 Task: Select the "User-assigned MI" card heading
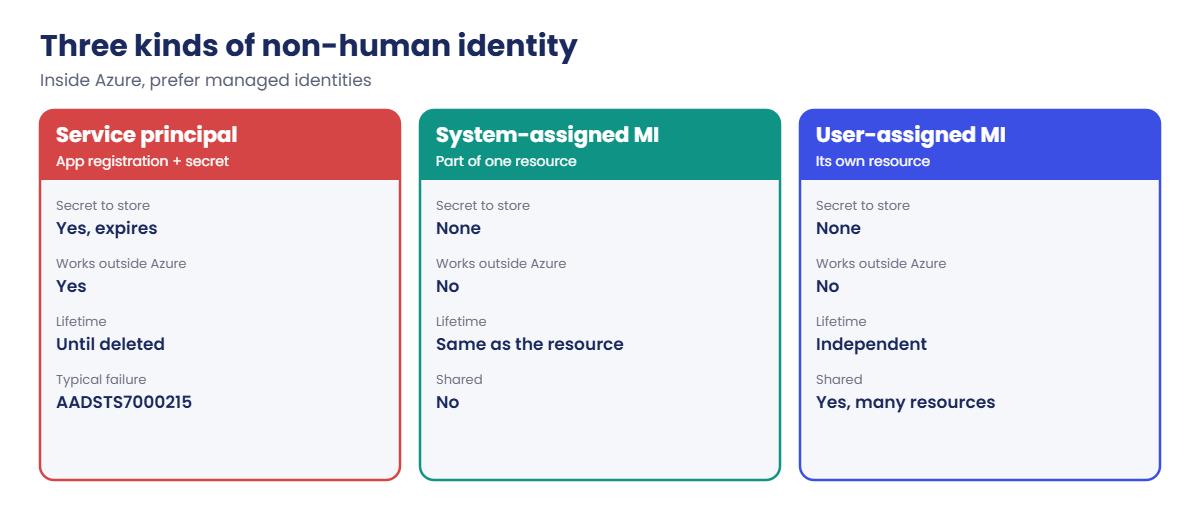911,135
